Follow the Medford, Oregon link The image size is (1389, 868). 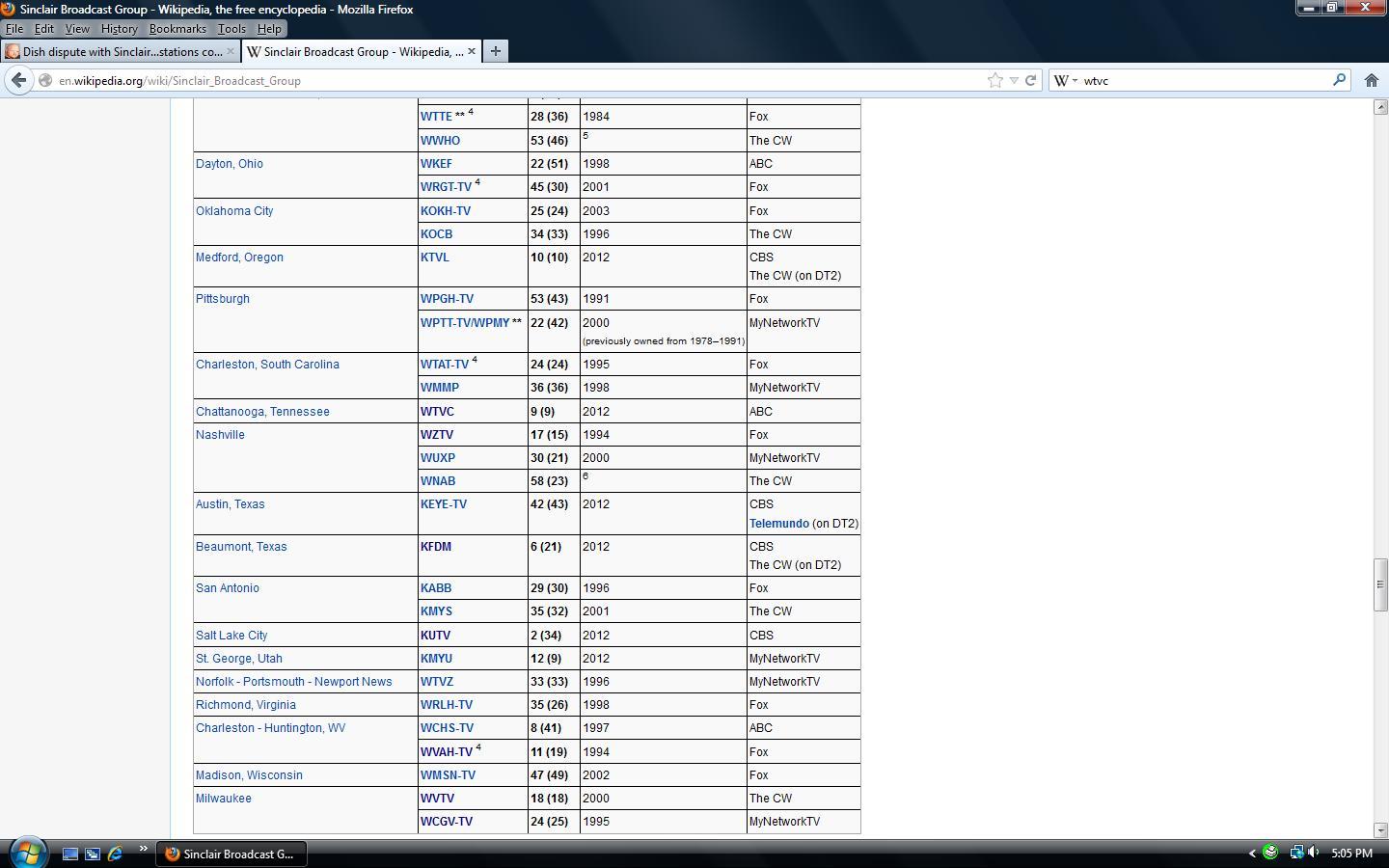(x=239, y=258)
